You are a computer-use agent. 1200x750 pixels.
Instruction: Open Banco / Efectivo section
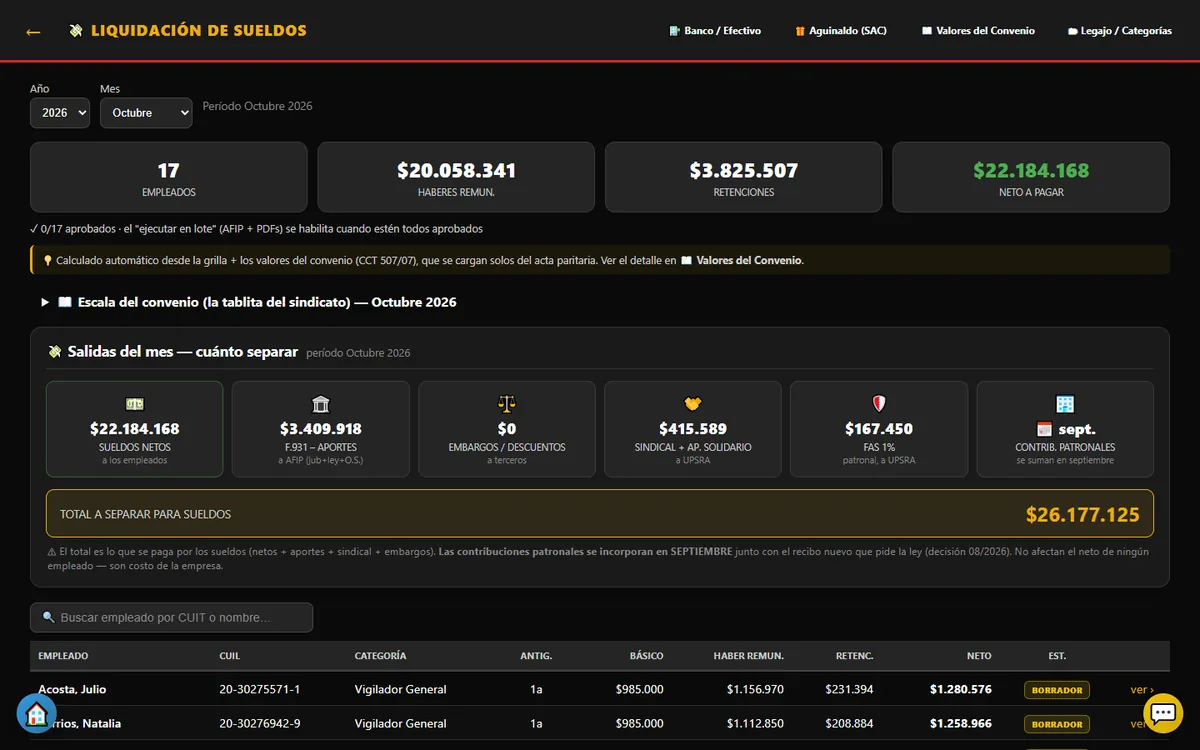click(x=715, y=31)
